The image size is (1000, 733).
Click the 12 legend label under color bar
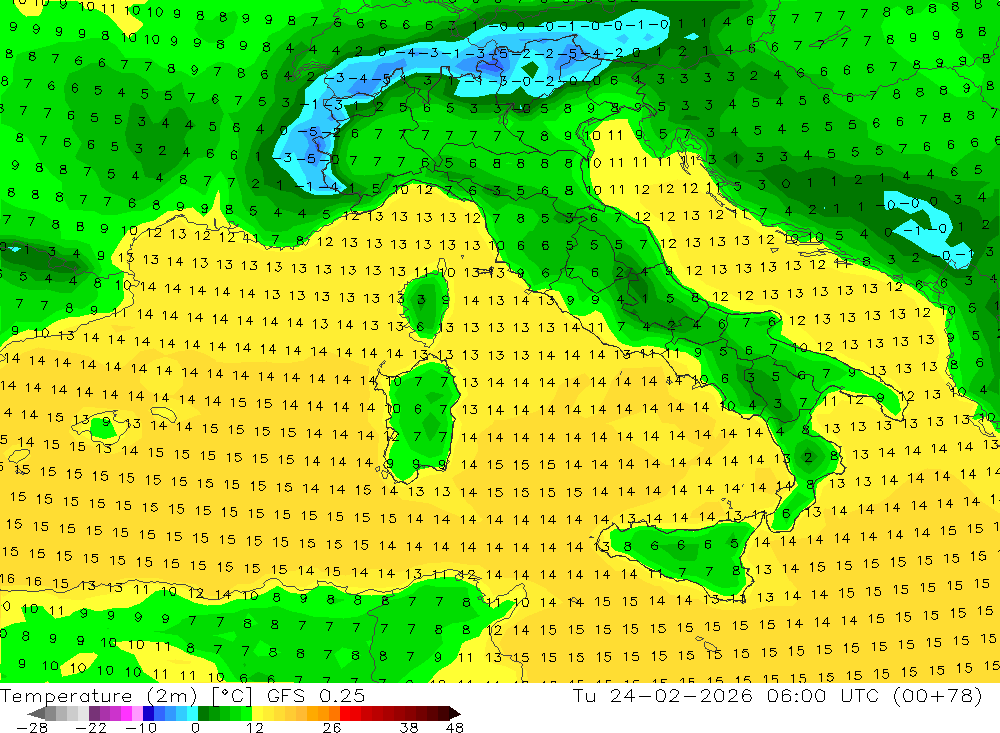pyautogui.click(x=254, y=727)
